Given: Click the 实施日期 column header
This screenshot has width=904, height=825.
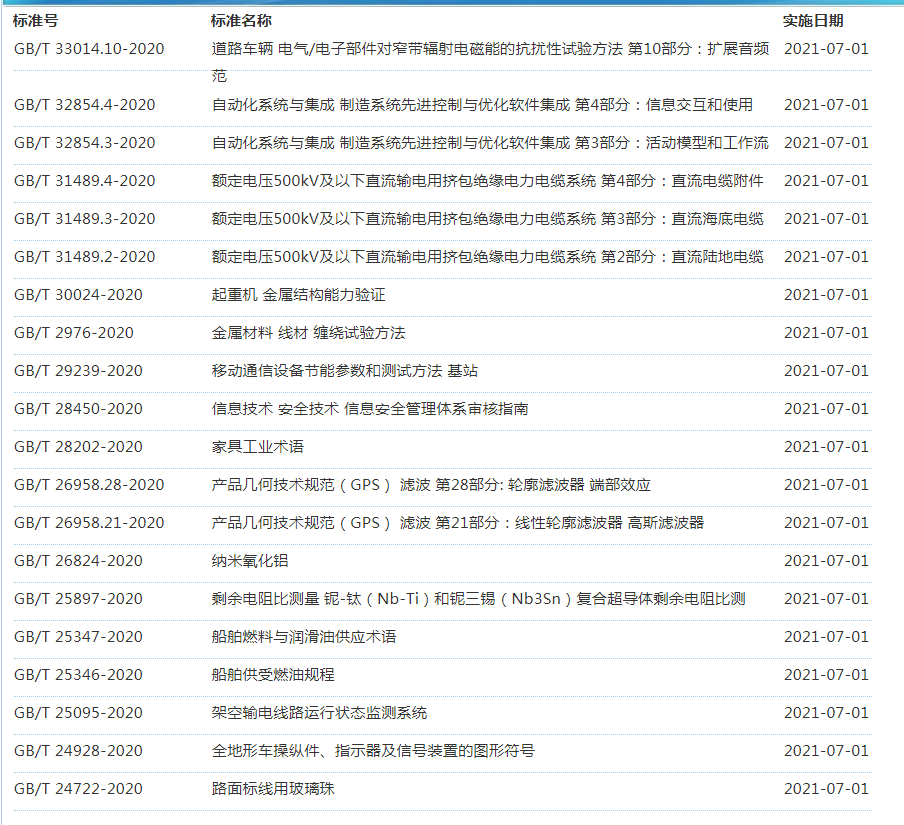Looking at the screenshot, I should click(812, 20).
